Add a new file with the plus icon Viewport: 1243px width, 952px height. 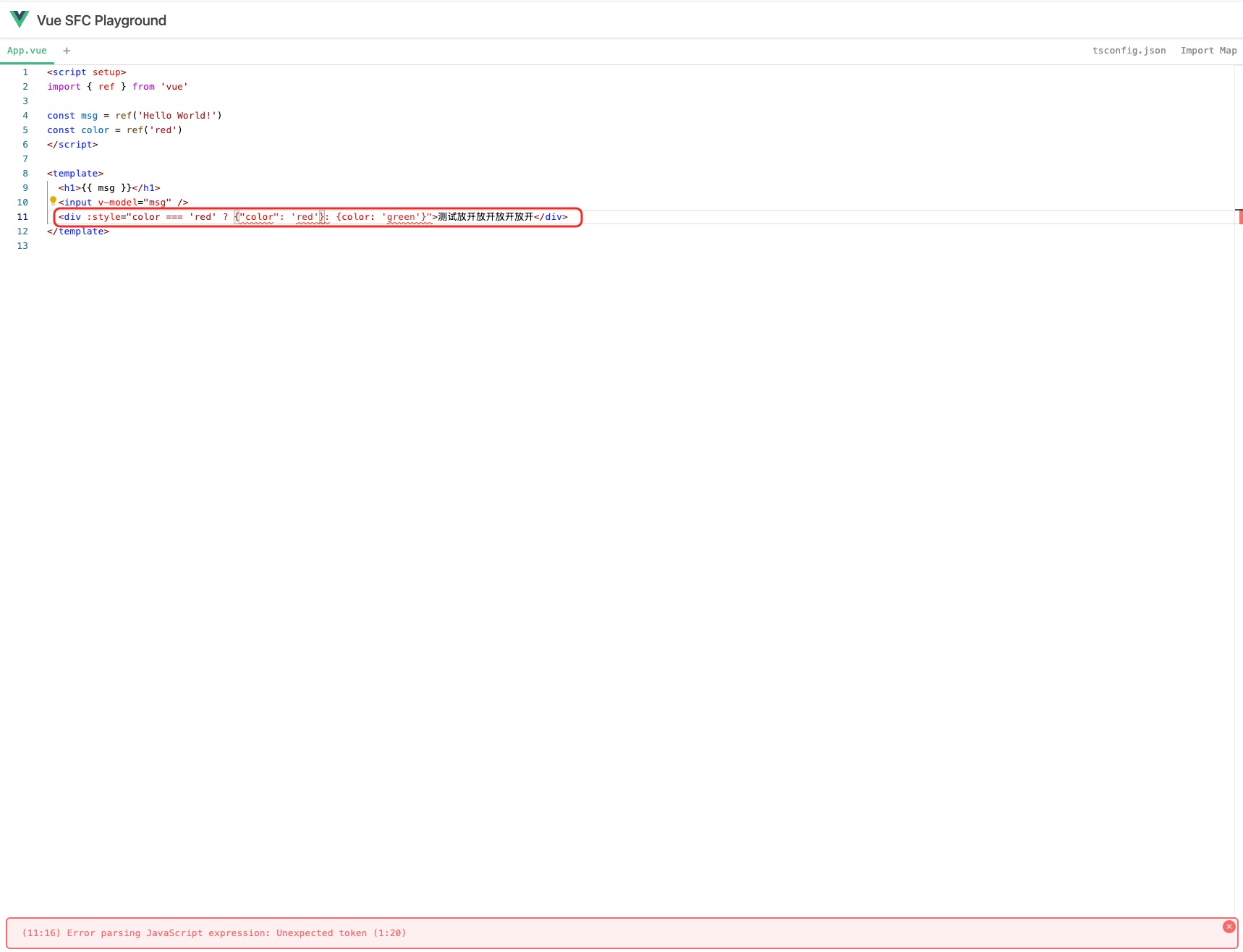67,51
